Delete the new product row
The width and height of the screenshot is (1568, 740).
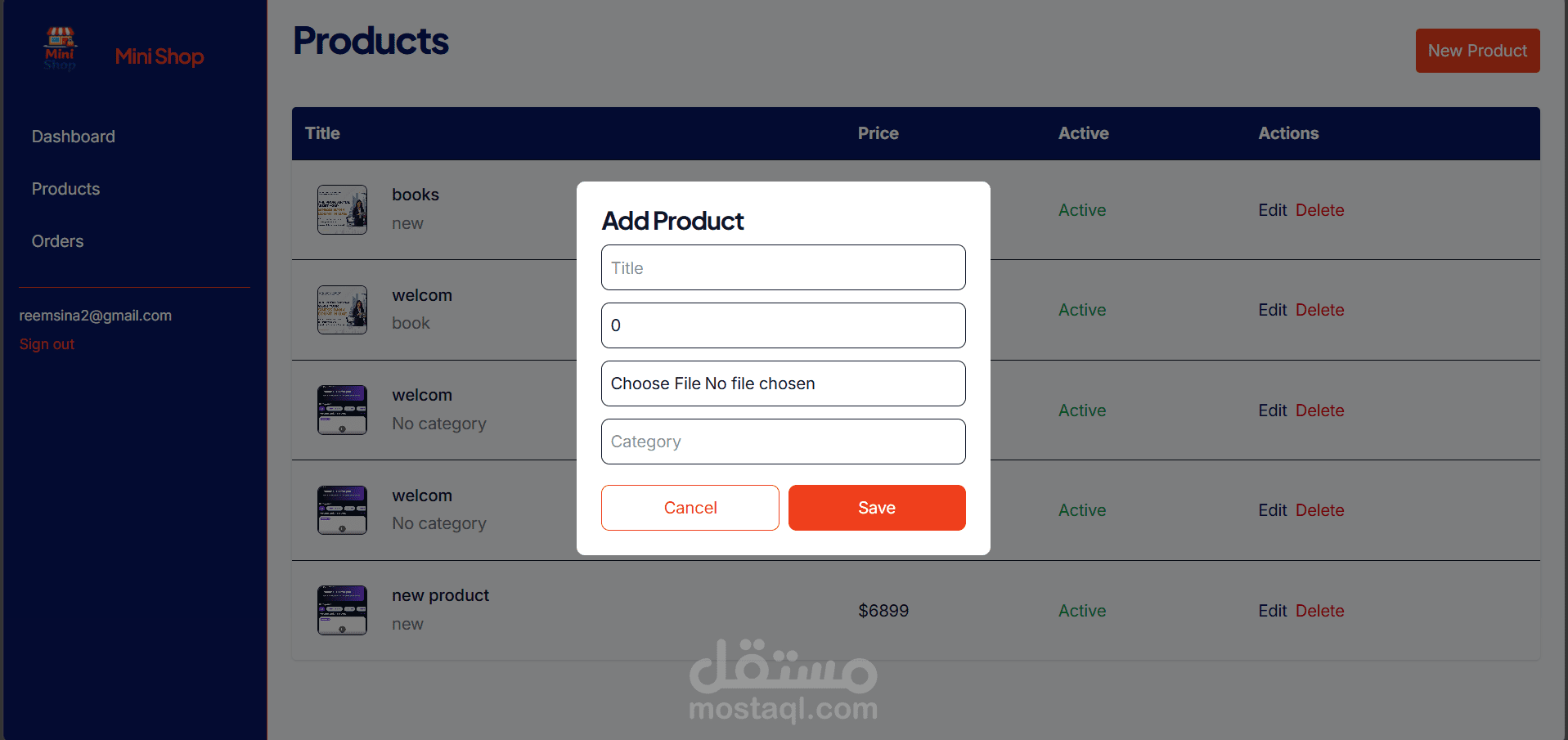point(1319,611)
